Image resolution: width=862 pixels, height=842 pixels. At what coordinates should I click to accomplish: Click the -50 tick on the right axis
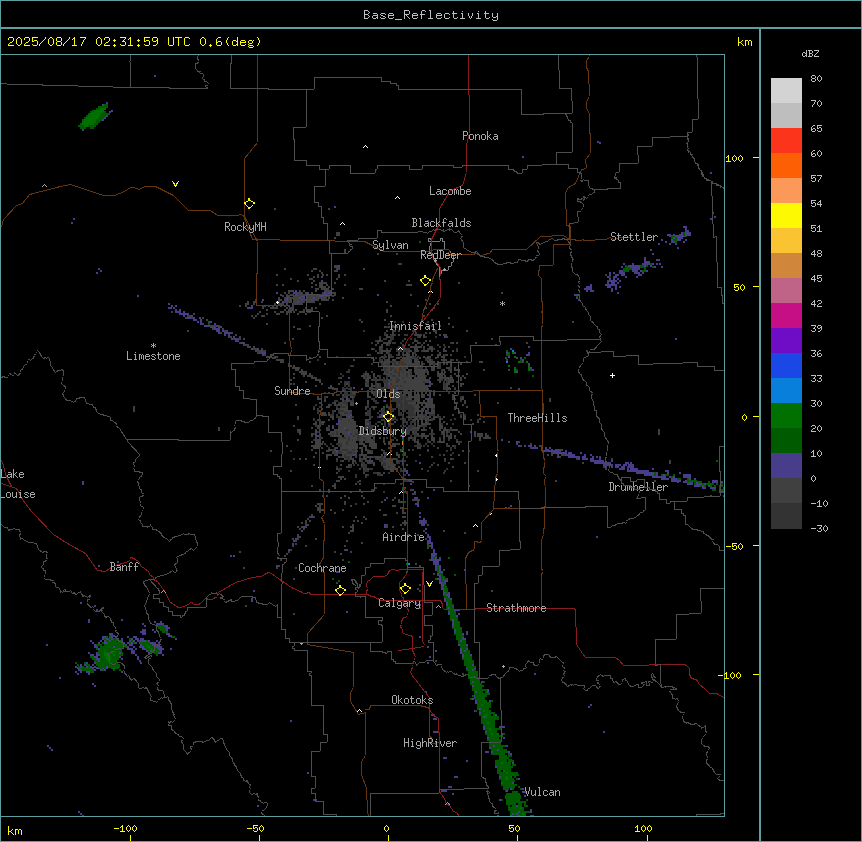click(734, 546)
